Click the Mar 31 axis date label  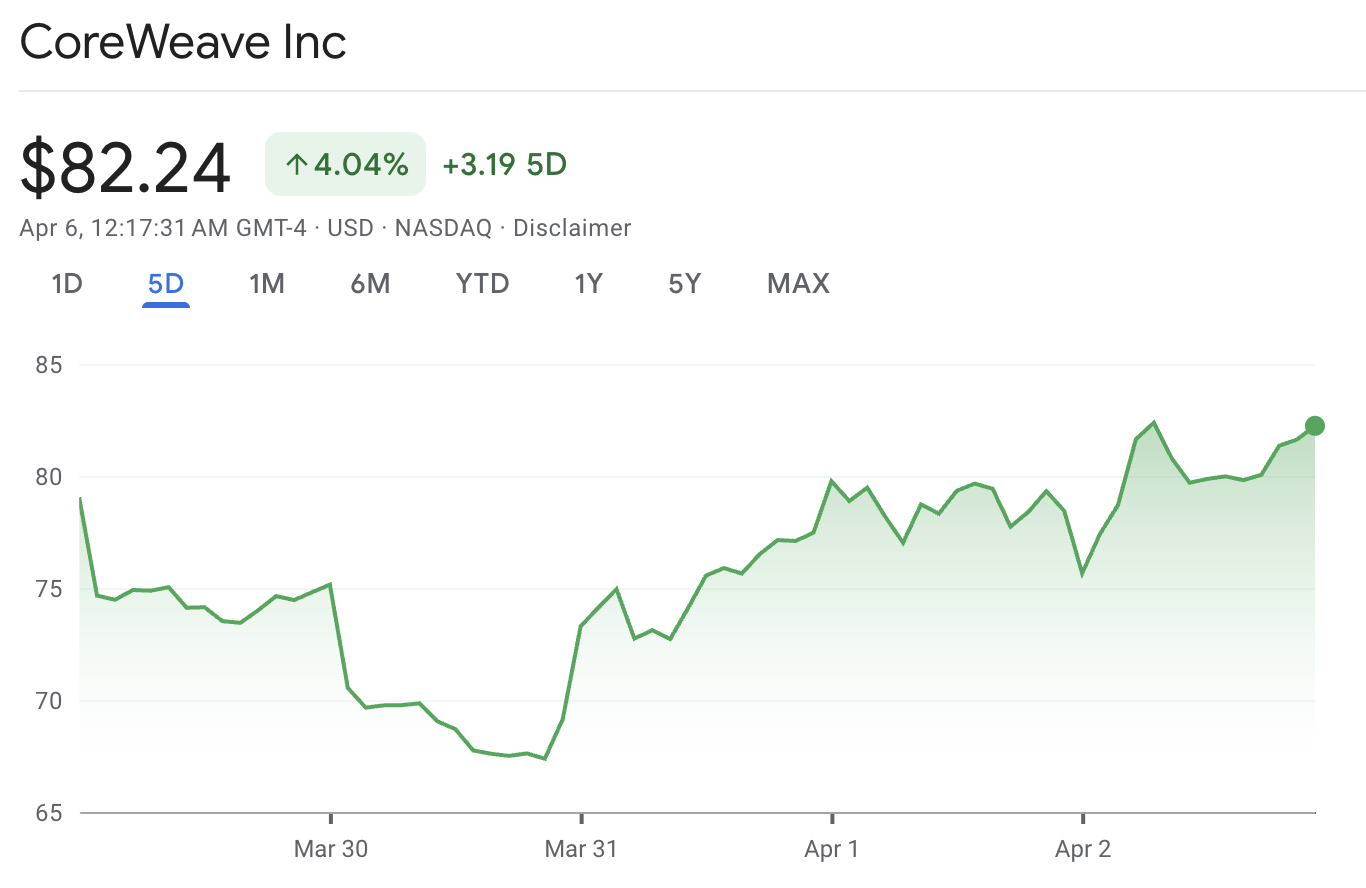click(581, 849)
